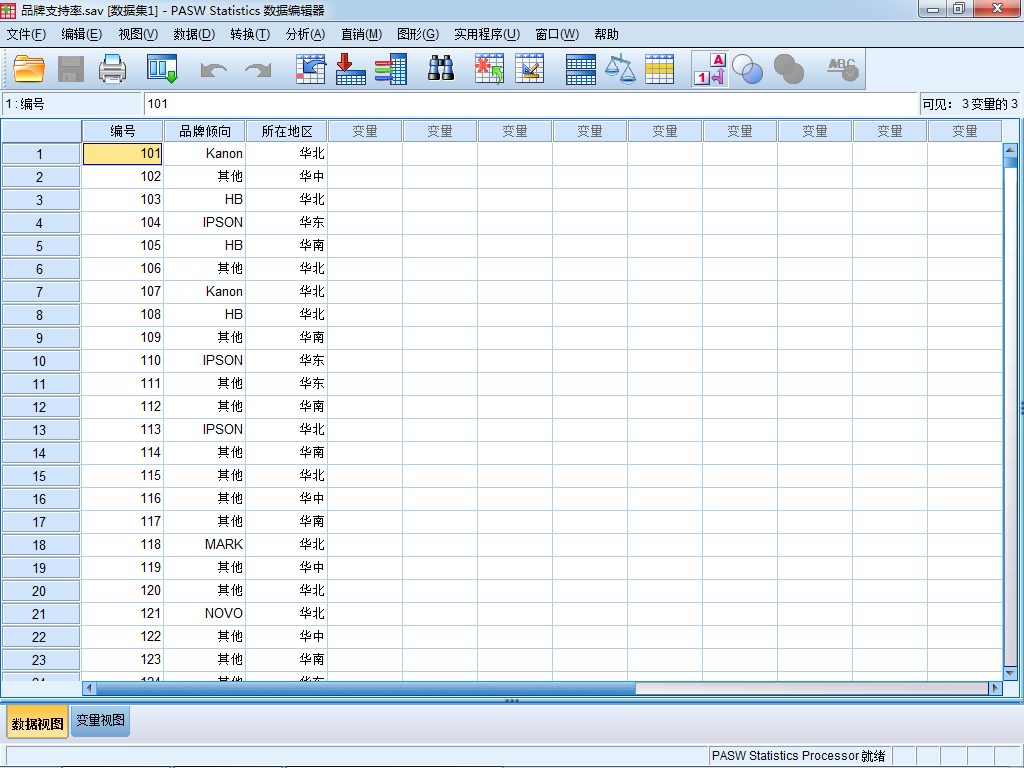Select cell 104 in 编号 column
The image size is (1024, 768).
122,223
